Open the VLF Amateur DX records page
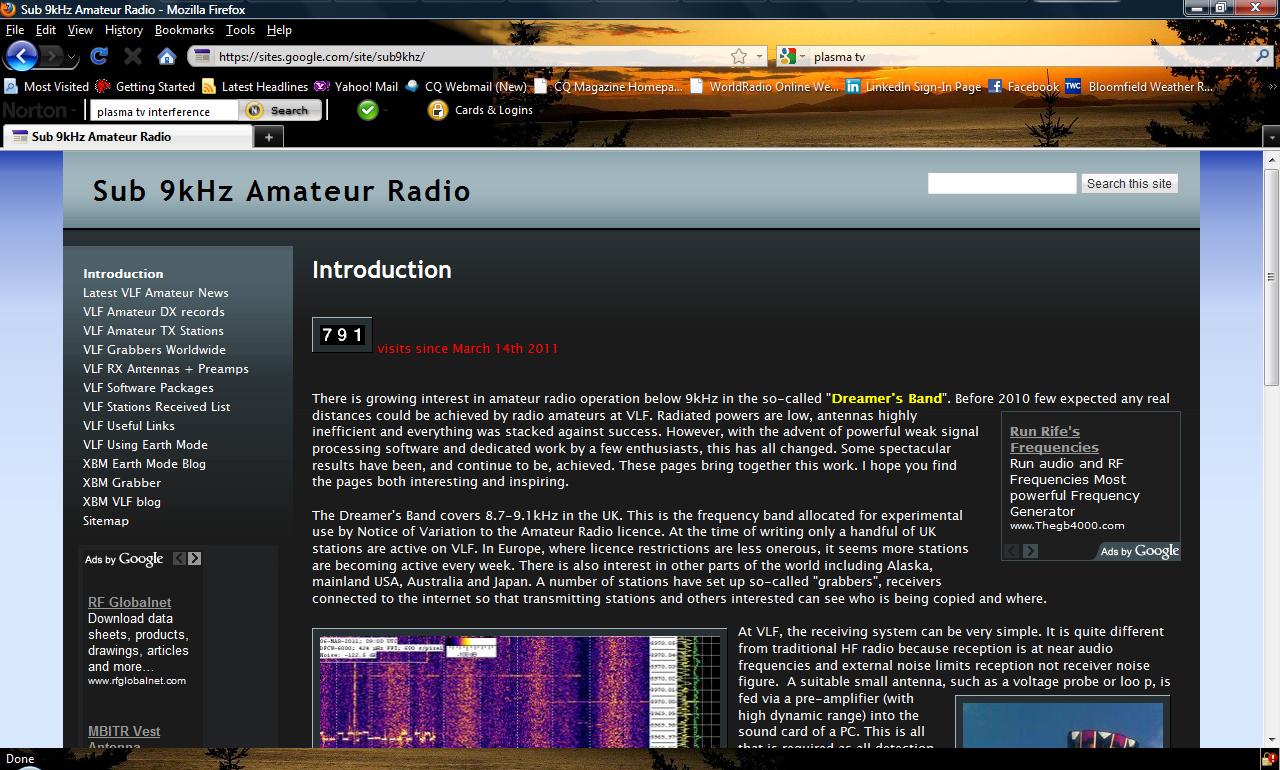The image size is (1280, 770). click(154, 312)
